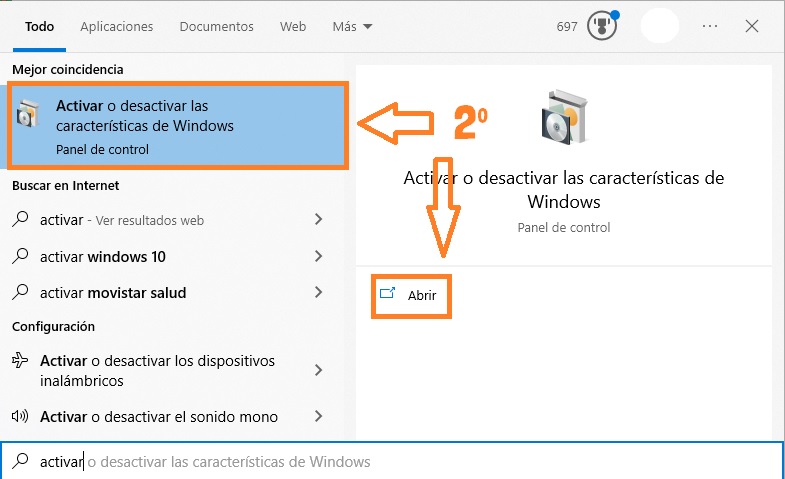Switch to the Web tab

(x=293, y=27)
